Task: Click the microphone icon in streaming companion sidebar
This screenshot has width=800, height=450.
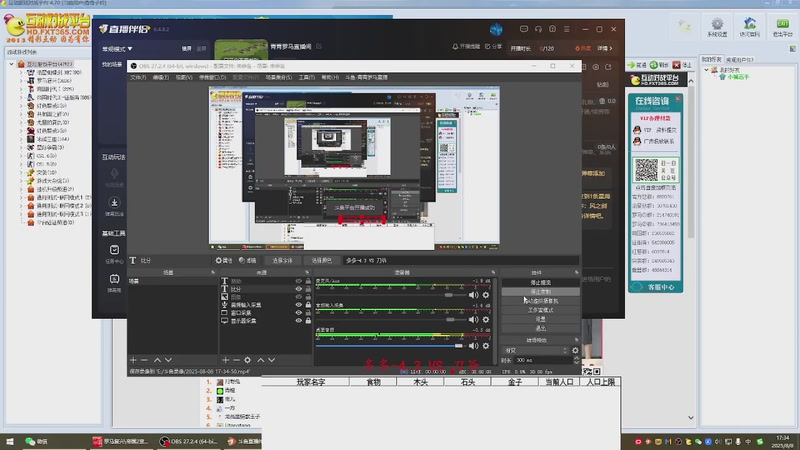Action: (114, 173)
